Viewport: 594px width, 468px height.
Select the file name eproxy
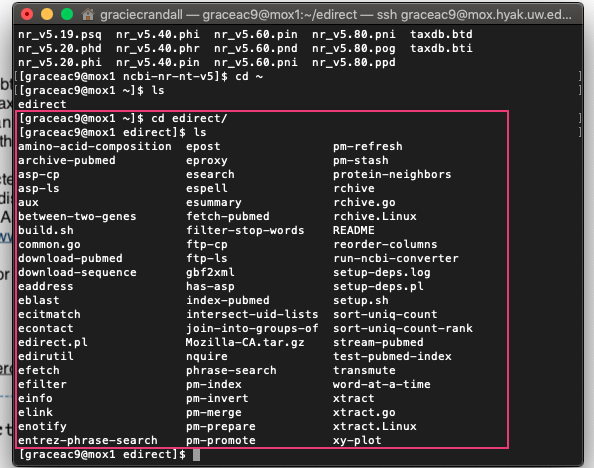pos(207,160)
